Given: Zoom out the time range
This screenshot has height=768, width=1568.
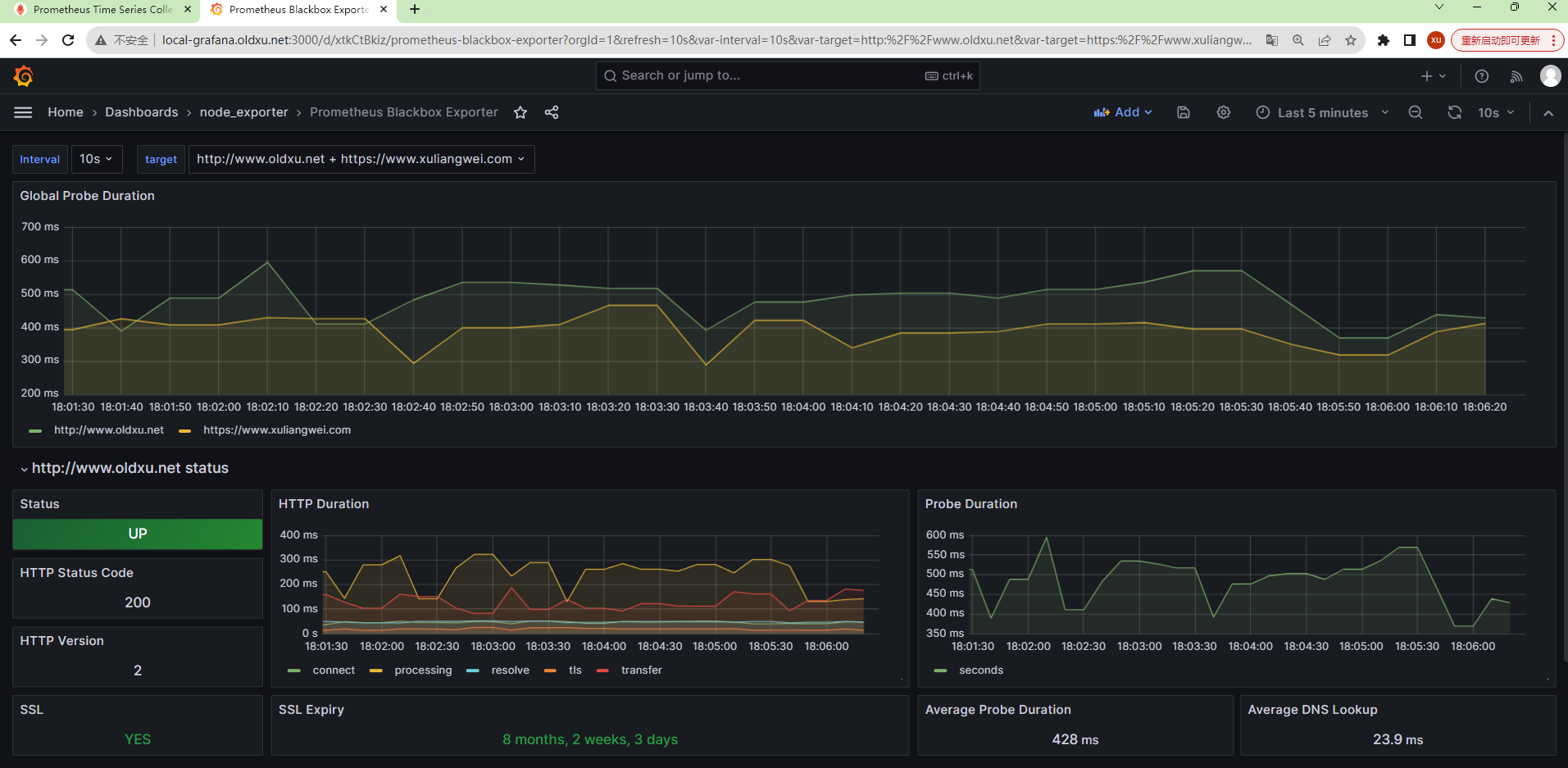Looking at the screenshot, I should coord(1416,112).
